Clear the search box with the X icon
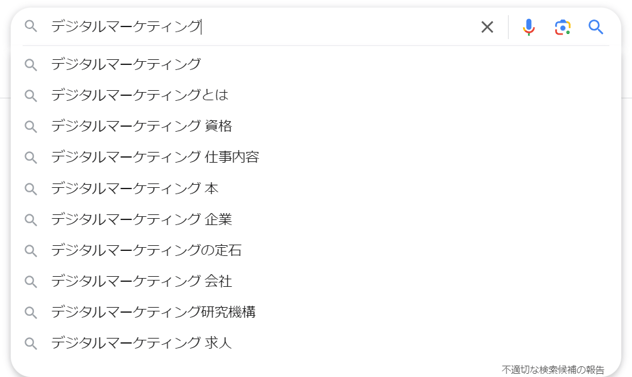Screen dimensions: 632x377 pyautogui.click(x=487, y=27)
